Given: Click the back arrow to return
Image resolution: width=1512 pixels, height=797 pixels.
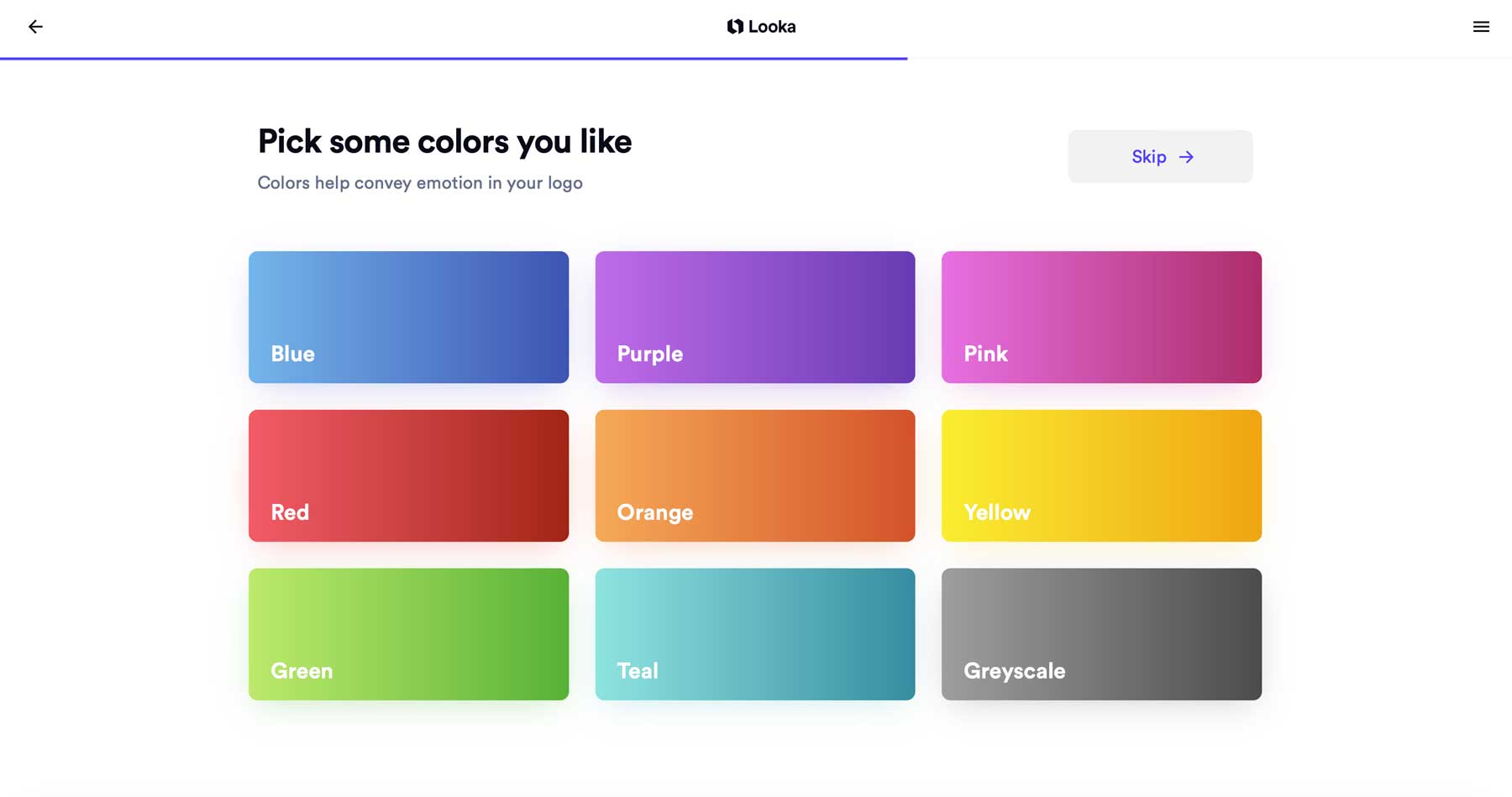Looking at the screenshot, I should [x=35, y=26].
